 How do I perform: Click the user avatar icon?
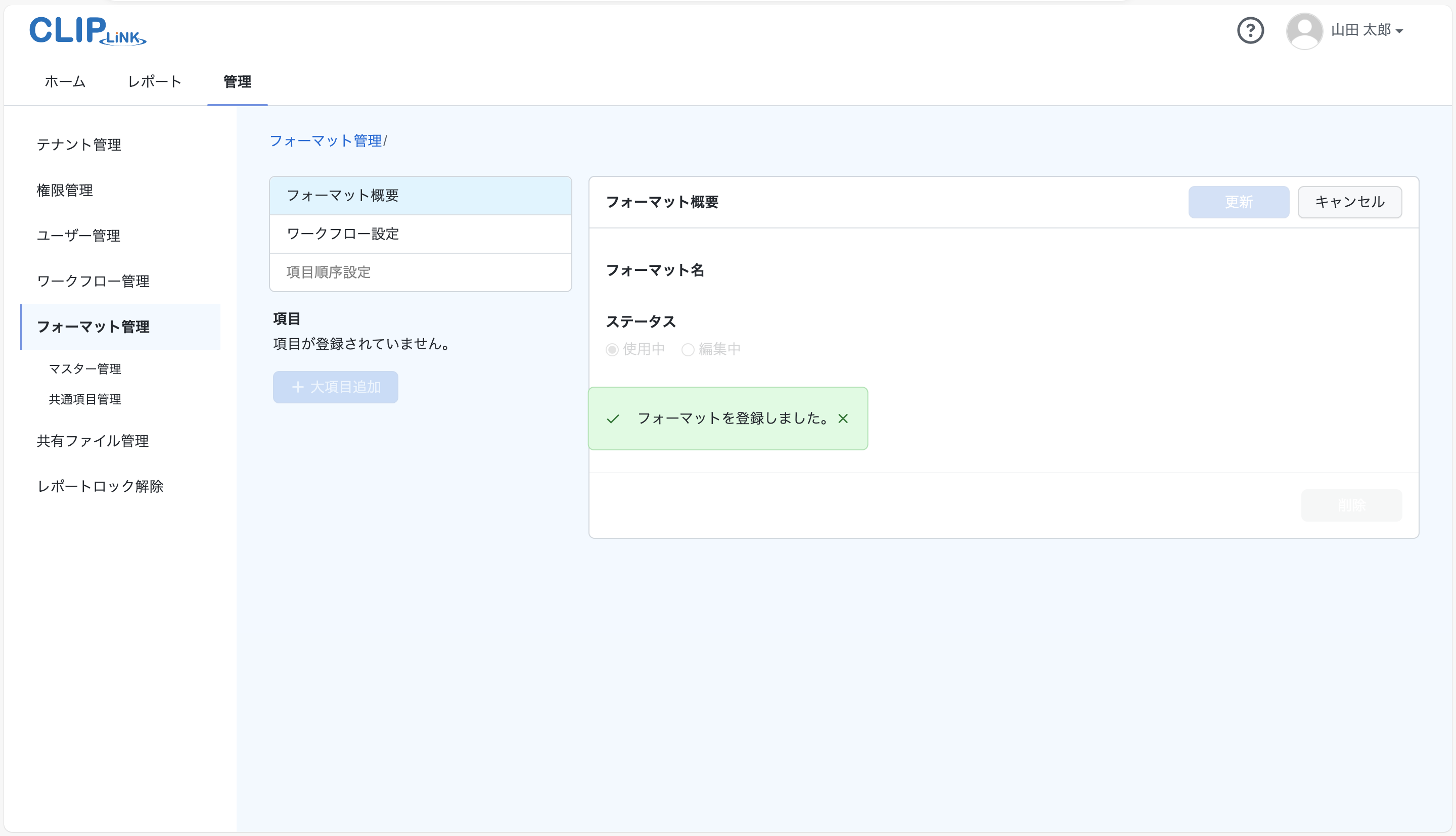[1303, 30]
